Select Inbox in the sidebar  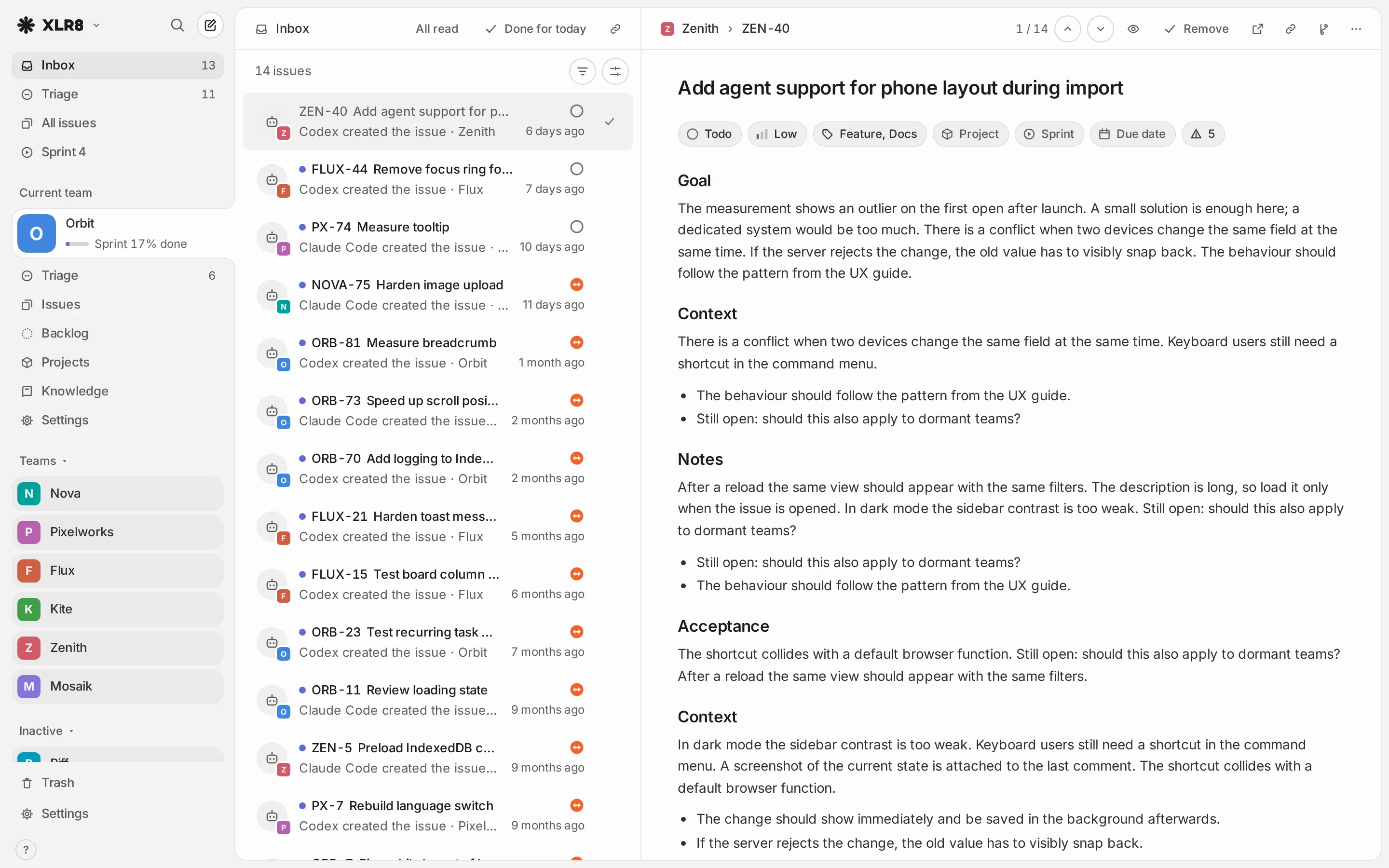coord(117,66)
